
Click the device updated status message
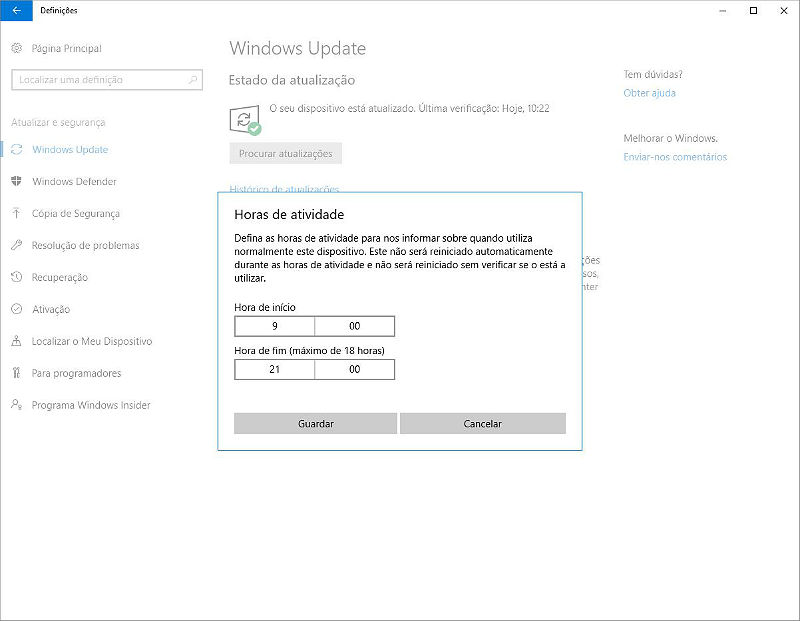coord(409,108)
